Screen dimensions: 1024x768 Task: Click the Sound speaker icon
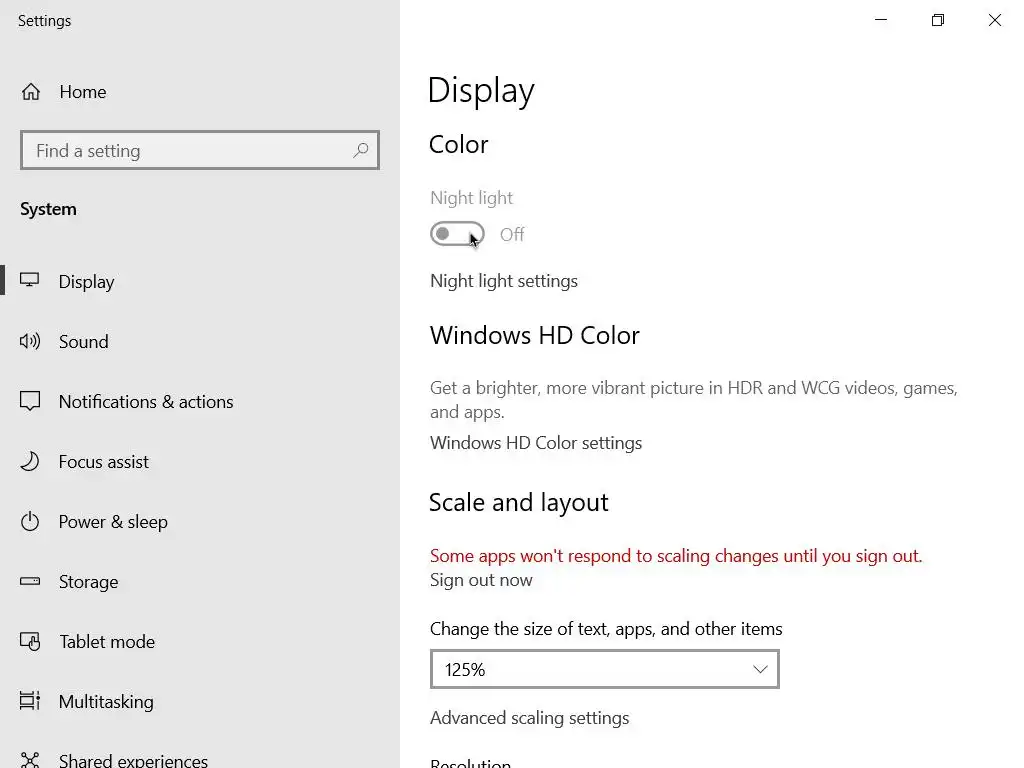point(29,341)
